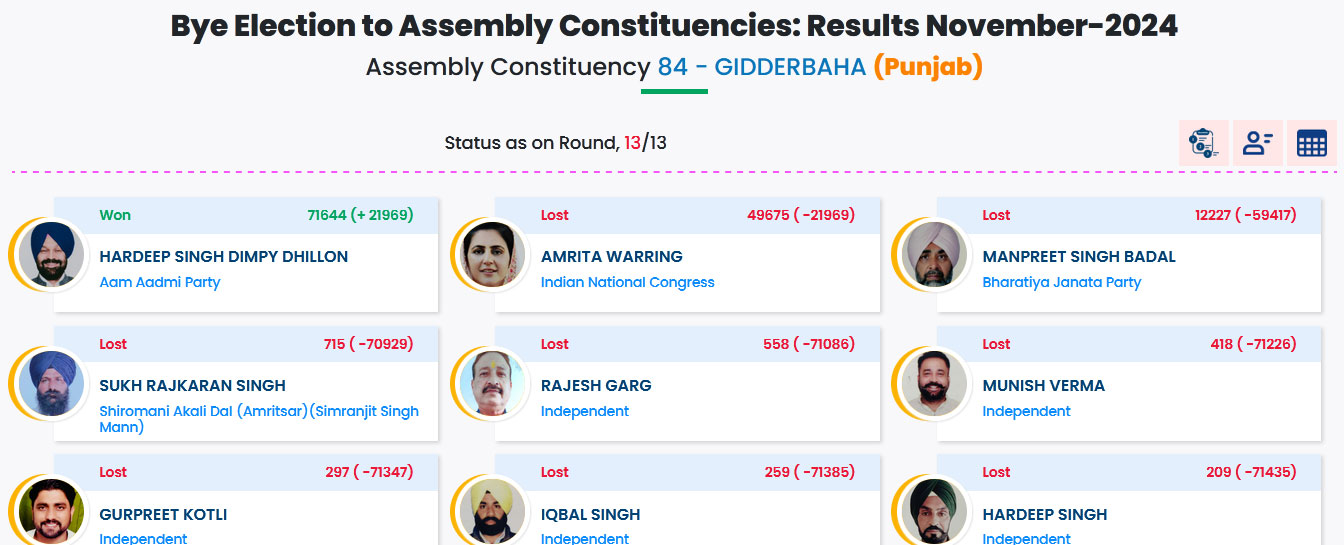Open the round-wise clipboard results icon

pos(1203,143)
